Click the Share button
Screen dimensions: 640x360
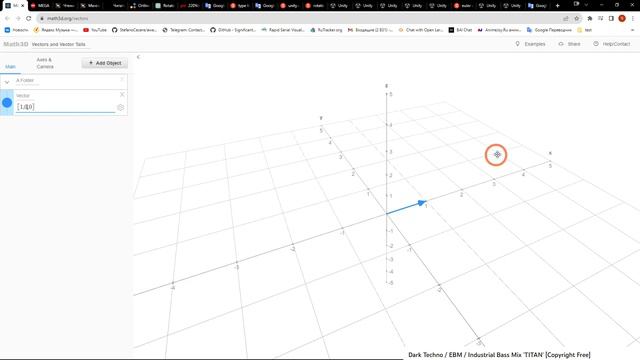569,44
